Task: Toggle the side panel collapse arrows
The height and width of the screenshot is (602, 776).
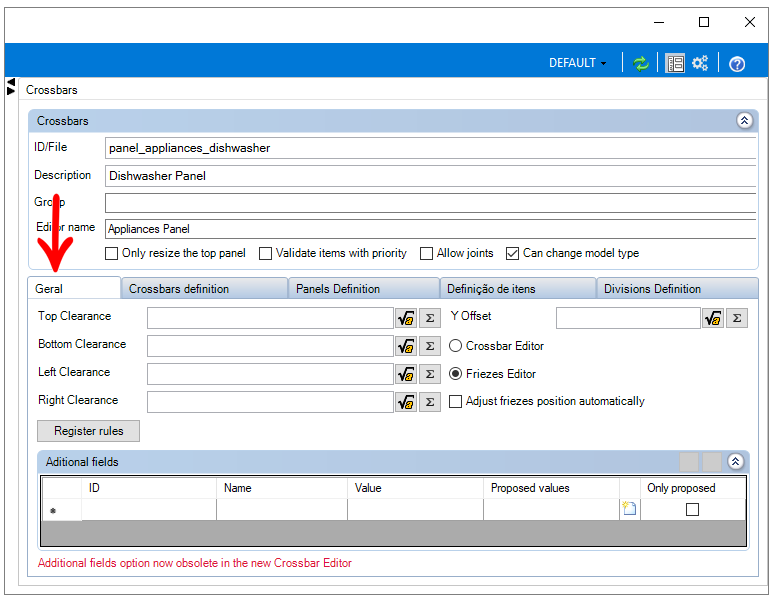Action: coord(11,86)
